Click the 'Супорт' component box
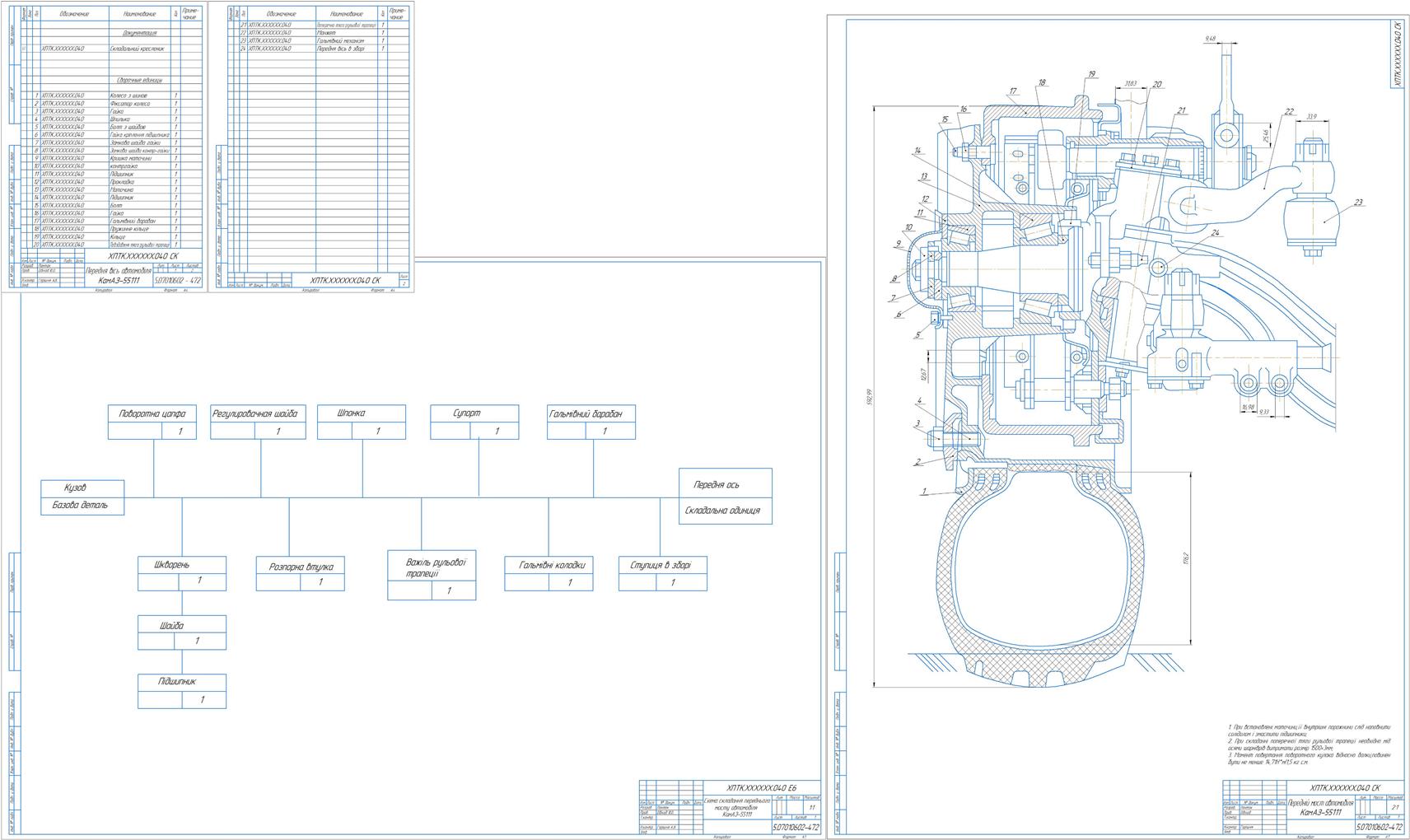The height and width of the screenshot is (840, 1410). 474,422
